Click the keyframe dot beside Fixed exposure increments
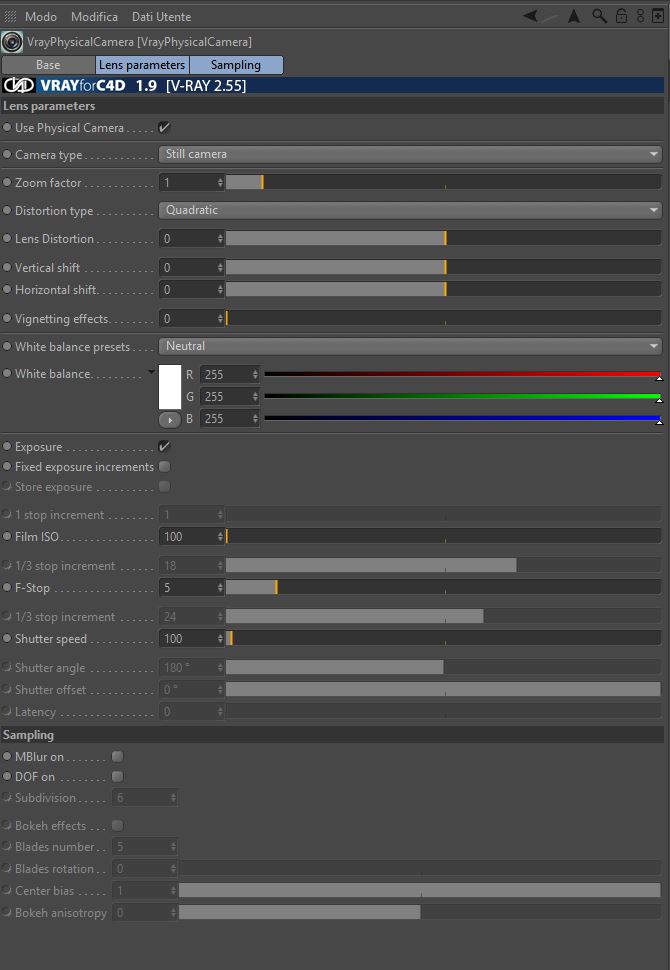Viewport: 670px width, 970px height. 7,466
